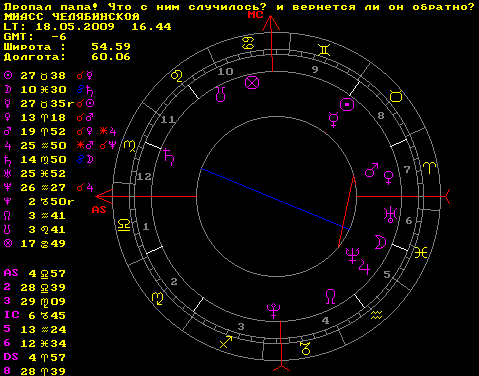Click the AS 4 Libra 57 cusp row

(x=35, y=274)
